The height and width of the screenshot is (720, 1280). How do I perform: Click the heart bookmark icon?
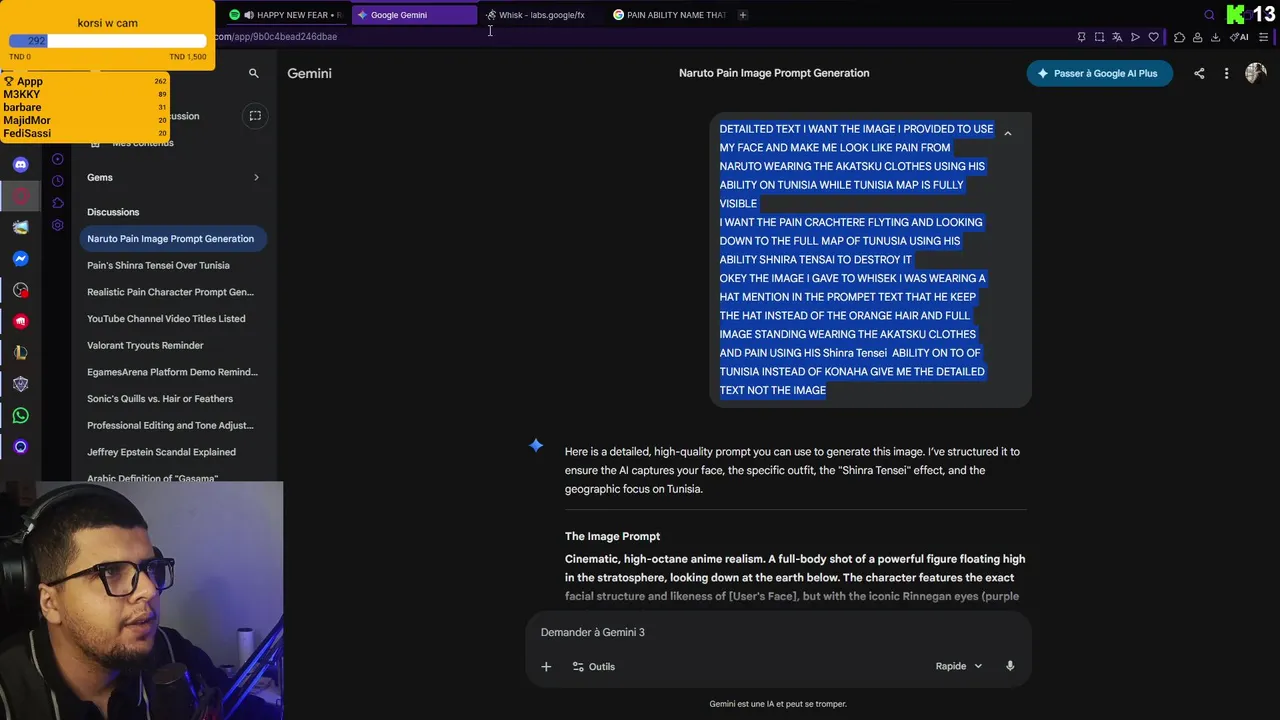tap(1153, 37)
